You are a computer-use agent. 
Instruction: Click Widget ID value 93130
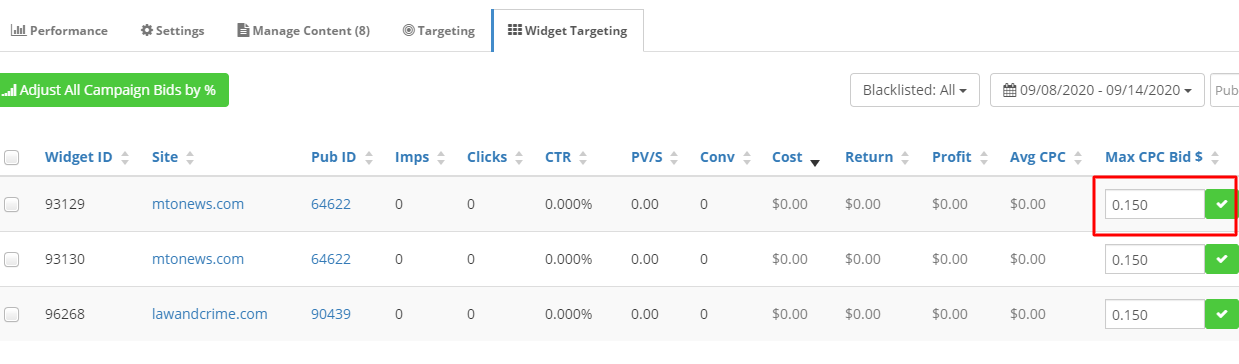tap(65, 259)
